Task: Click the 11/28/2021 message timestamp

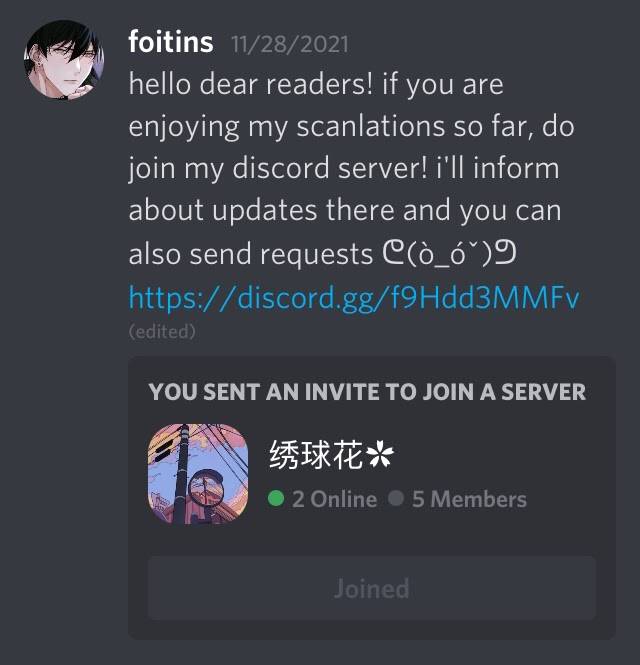Action: [290, 44]
